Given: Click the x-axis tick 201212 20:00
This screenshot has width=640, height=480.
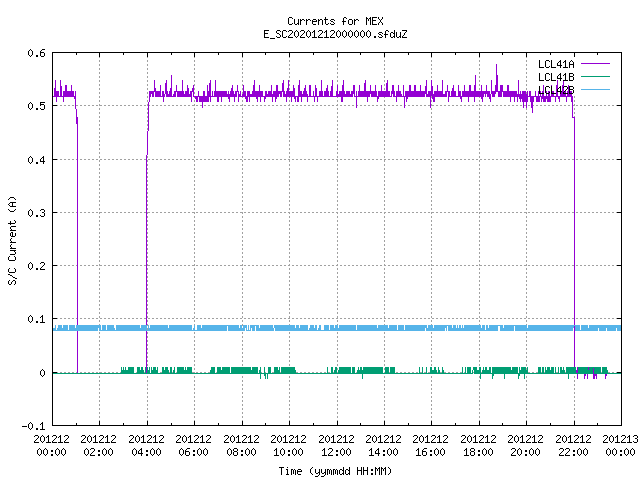Looking at the screenshot, I should pos(525,445).
